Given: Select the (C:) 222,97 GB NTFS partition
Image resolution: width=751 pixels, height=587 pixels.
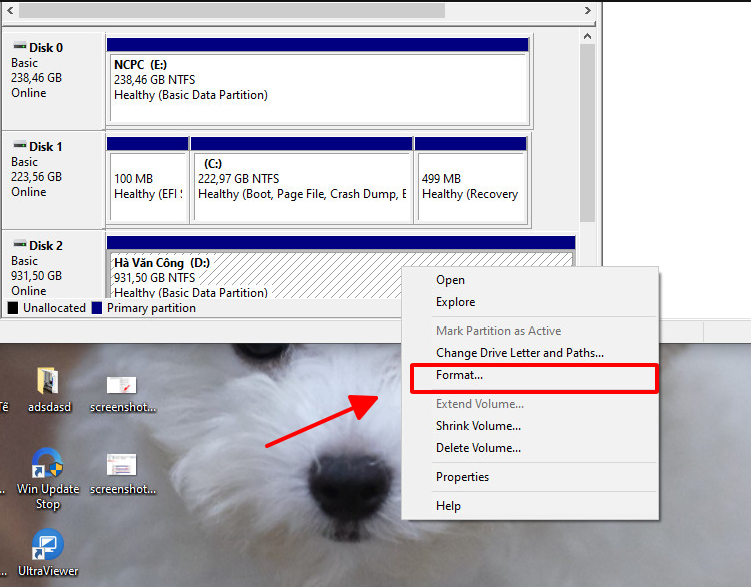Looking at the screenshot, I should pos(302,181).
